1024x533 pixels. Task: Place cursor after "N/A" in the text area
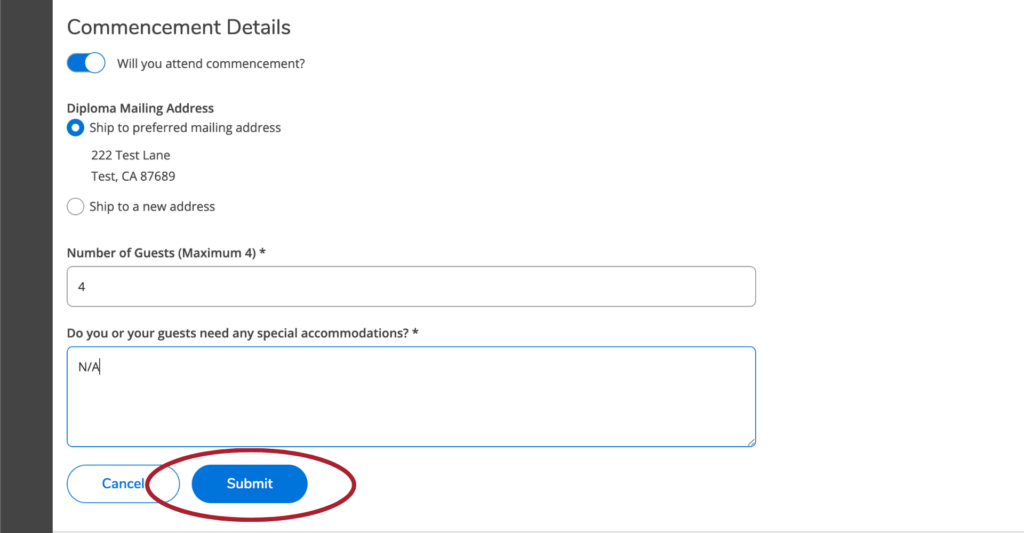pos(102,367)
